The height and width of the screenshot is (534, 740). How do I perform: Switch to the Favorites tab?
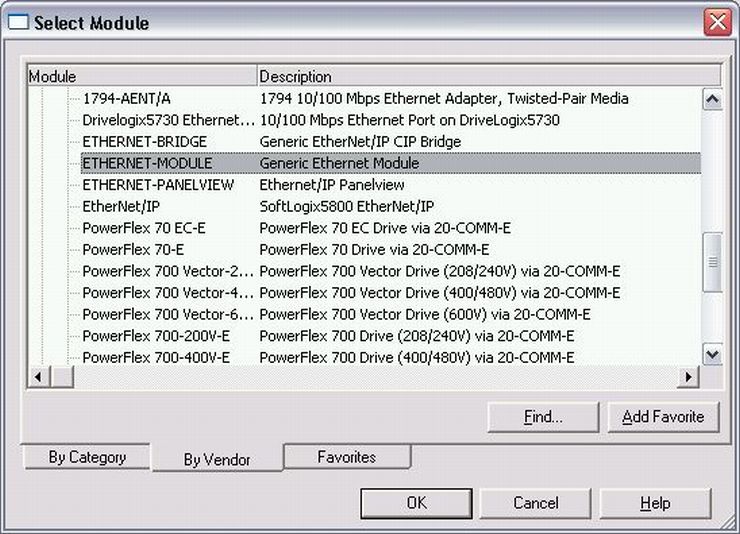pos(347,457)
